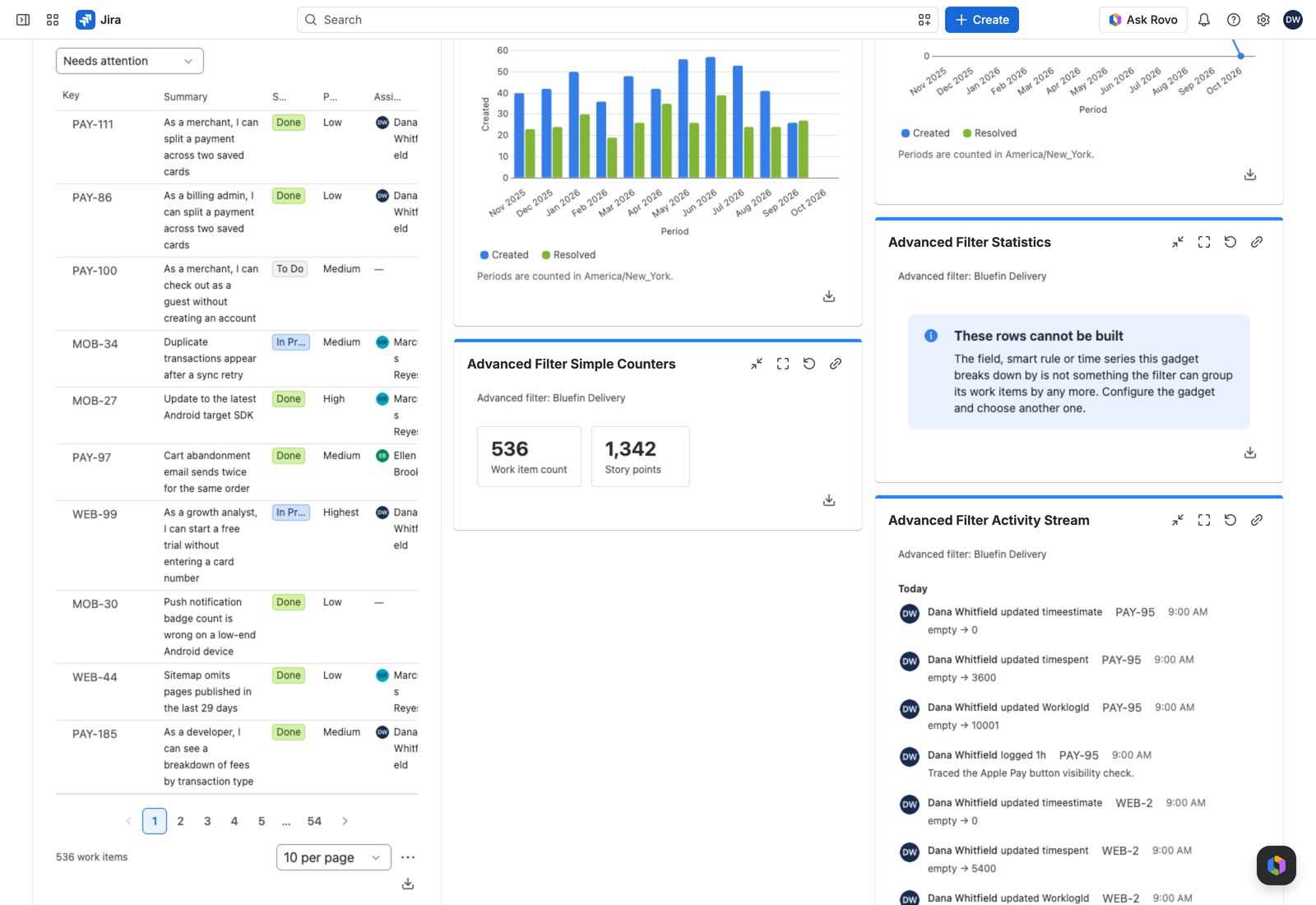1316x905 pixels.
Task: Go to next page with the chevron
Action: click(345, 821)
